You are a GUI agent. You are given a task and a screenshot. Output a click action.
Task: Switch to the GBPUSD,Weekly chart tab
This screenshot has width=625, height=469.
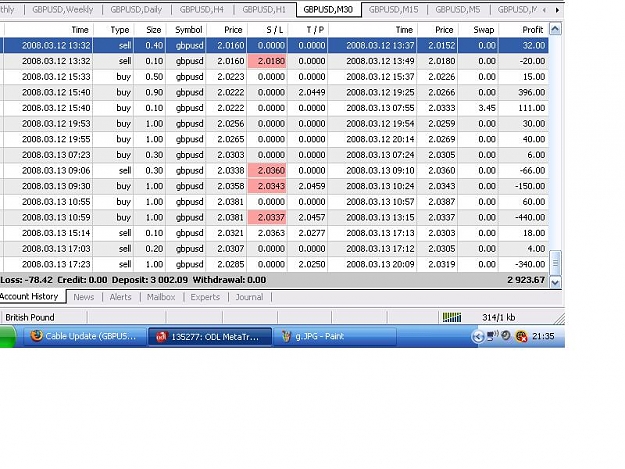coord(63,10)
